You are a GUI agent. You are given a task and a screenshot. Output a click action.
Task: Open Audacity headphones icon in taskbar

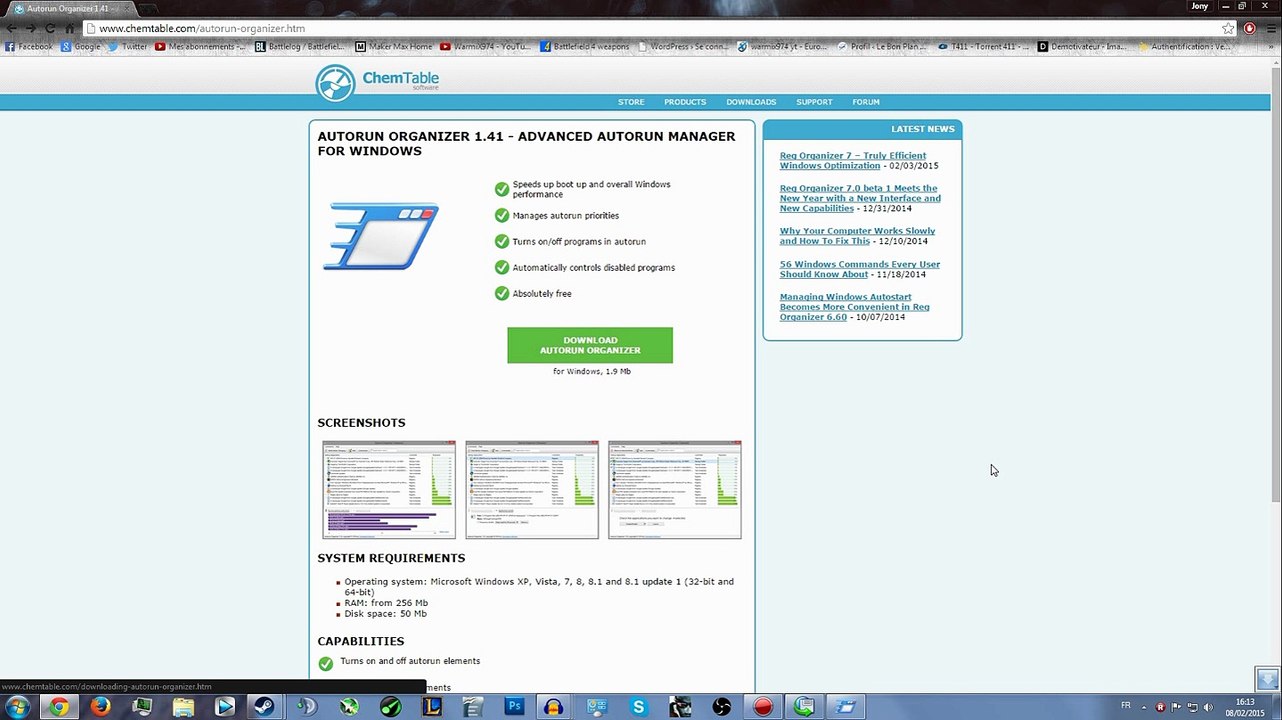554,707
